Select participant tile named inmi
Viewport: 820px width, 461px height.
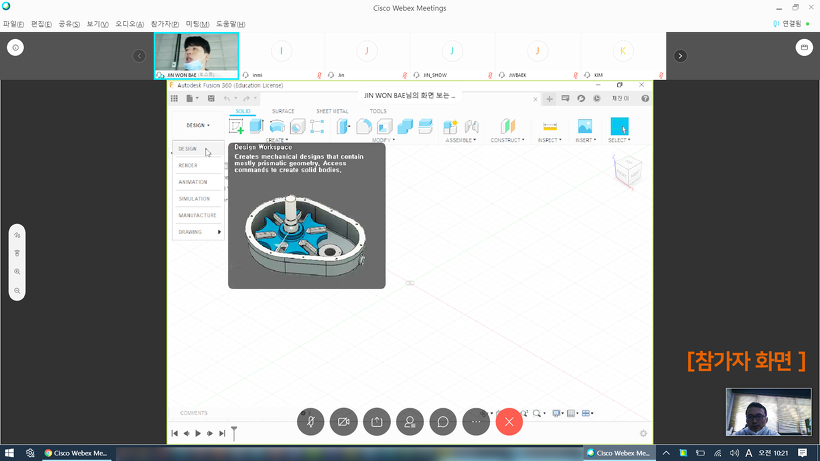281,56
